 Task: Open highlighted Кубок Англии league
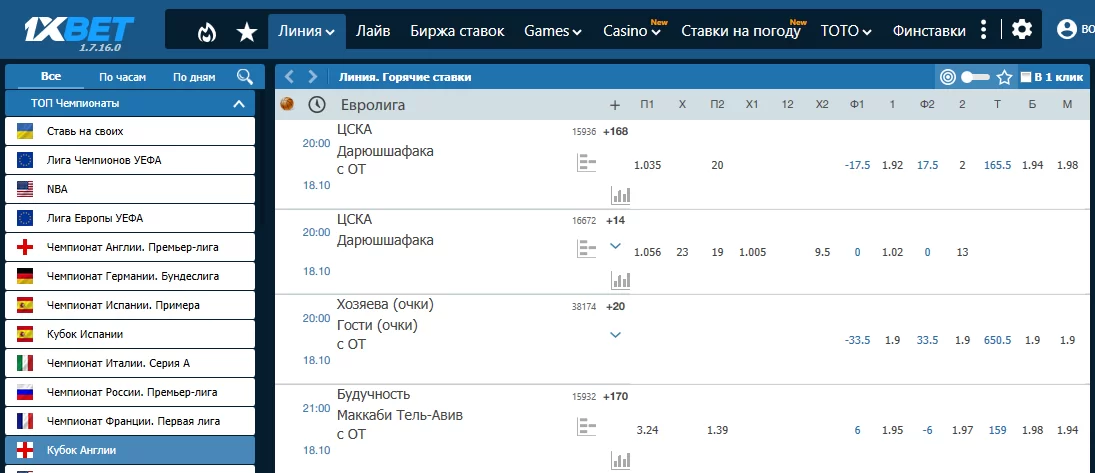coord(130,451)
